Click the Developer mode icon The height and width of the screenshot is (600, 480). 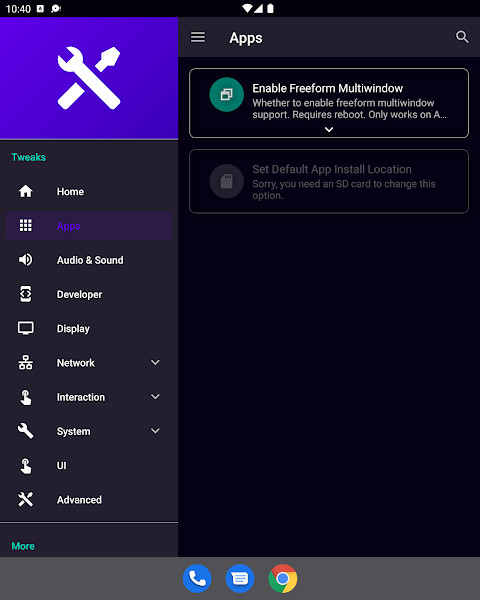26,294
